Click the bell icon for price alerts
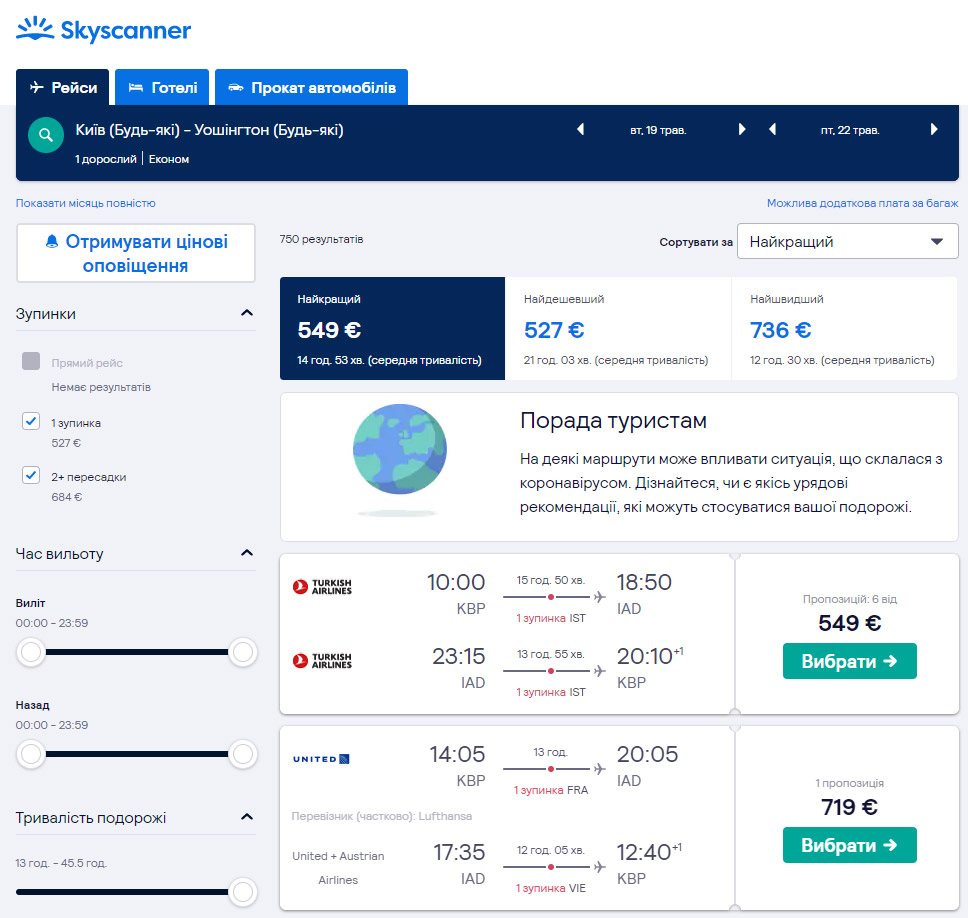This screenshot has height=918, width=968. pos(52,241)
